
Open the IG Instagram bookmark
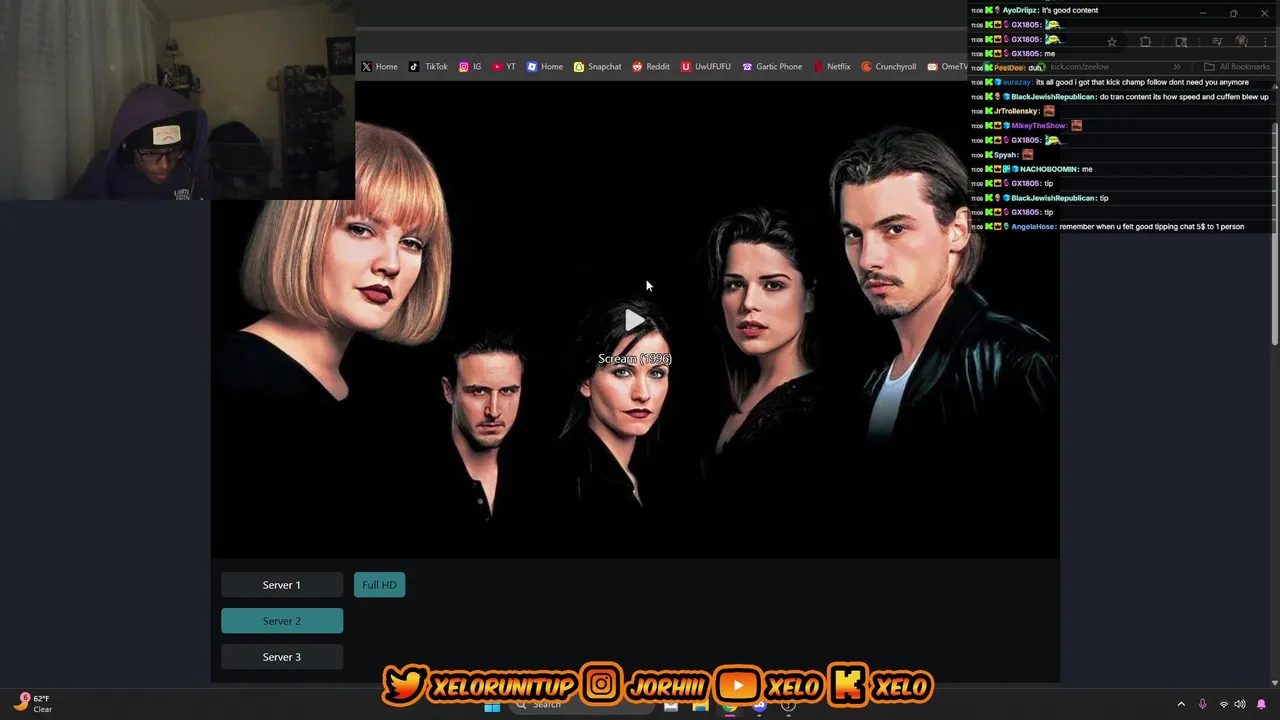click(x=470, y=67)
